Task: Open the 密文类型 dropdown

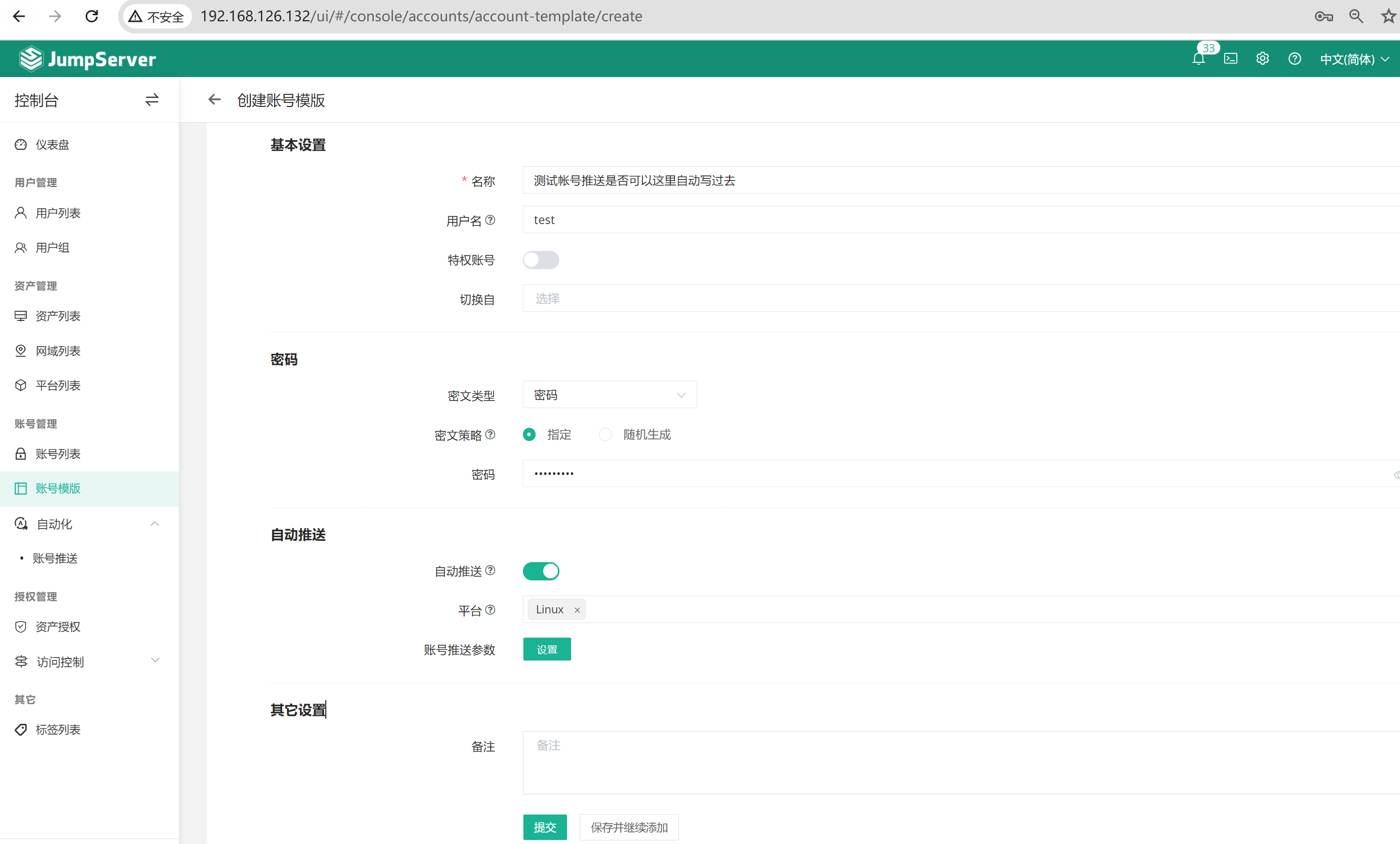Action: [609, 395]
